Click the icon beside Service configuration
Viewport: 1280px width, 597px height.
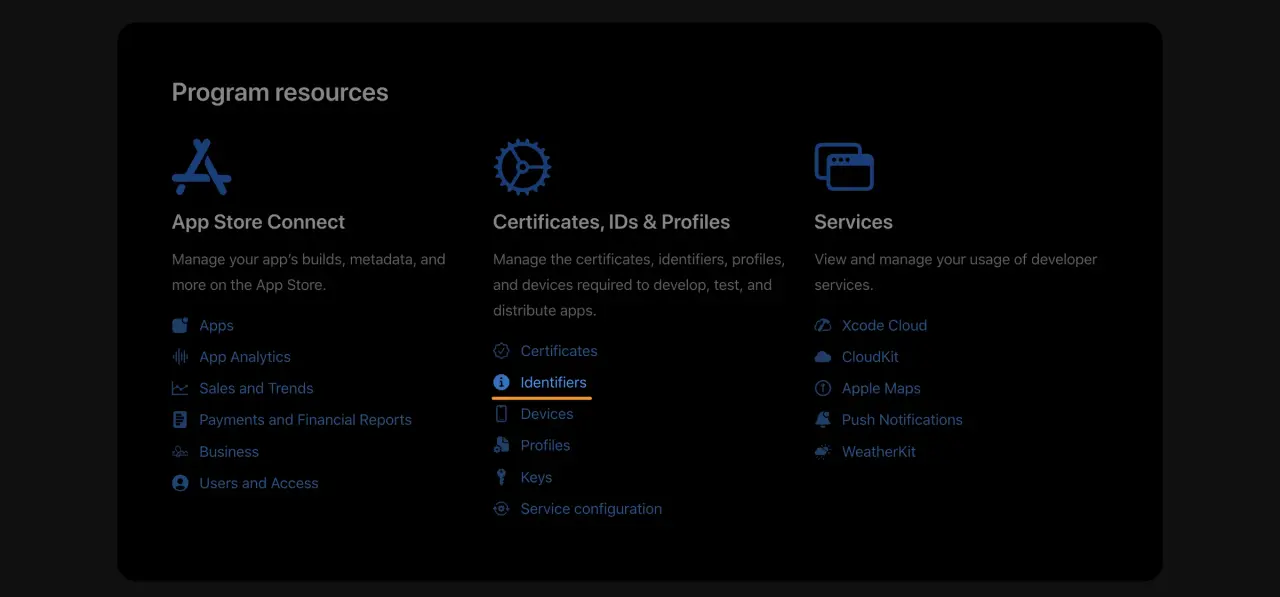tap(501, 509)
